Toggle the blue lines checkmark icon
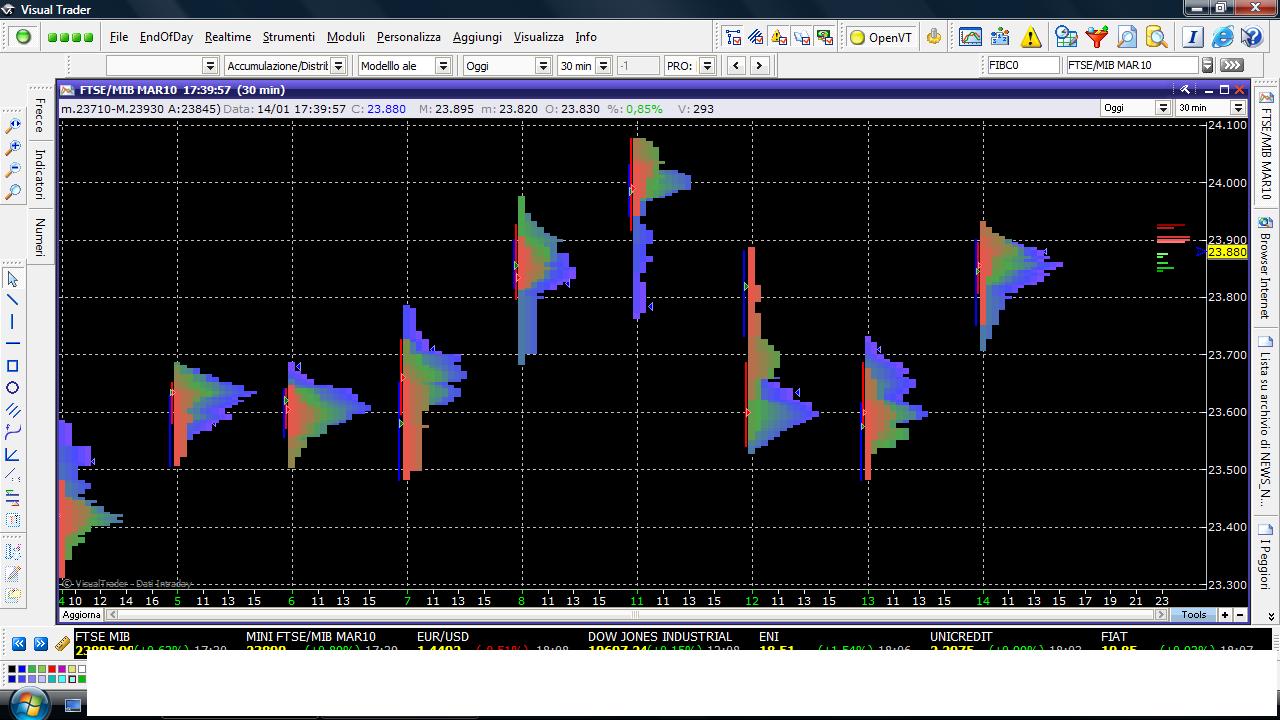Image resolution: width=1280 pixels, height=720 pixels. pos(756,38)
